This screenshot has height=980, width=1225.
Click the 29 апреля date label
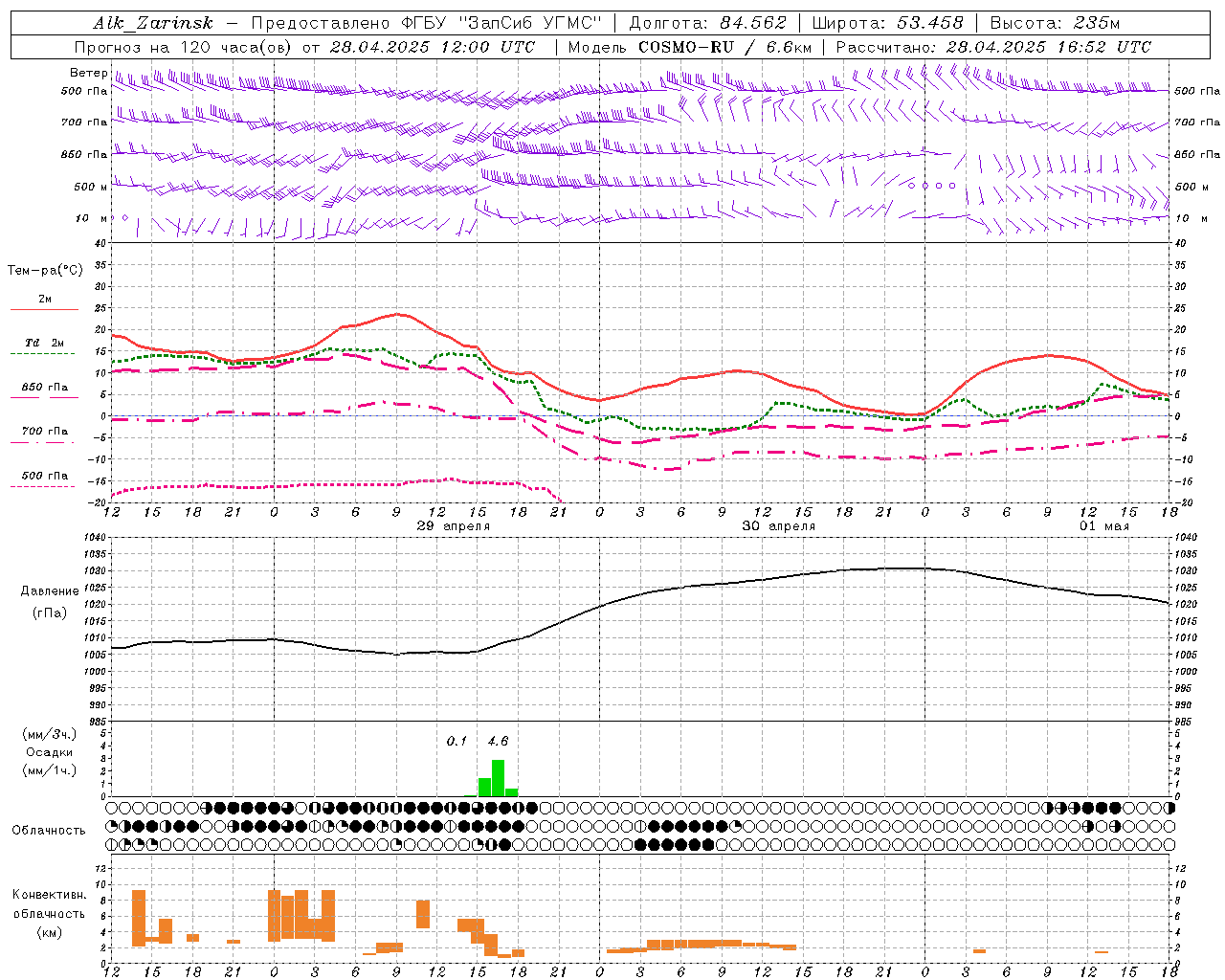pyautogui.click(x=454, y=526)
